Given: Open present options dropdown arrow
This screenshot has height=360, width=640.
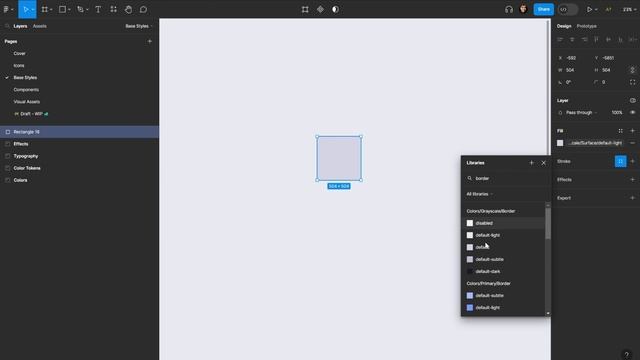Looking at the screenshot, I should 596,9.
